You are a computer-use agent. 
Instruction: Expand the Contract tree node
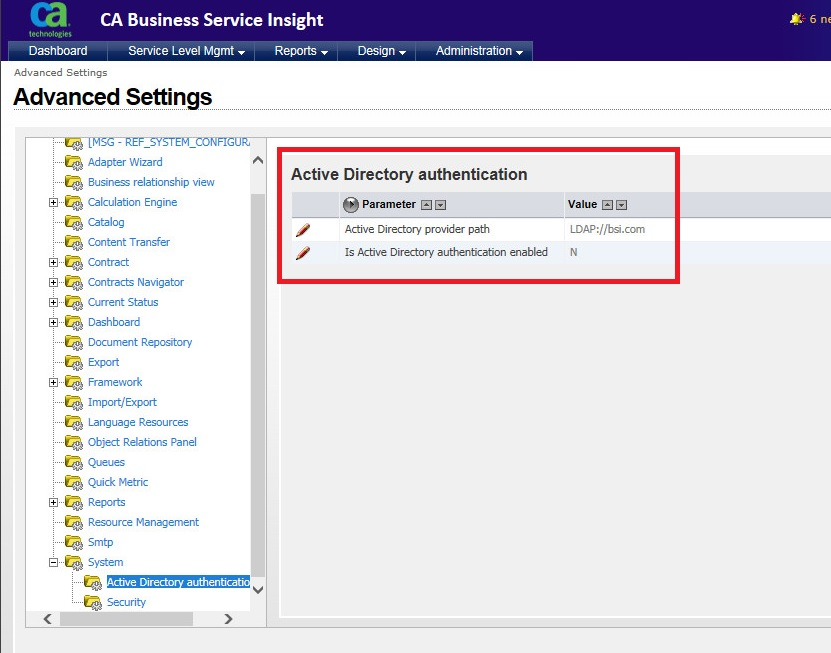[53, 262]
